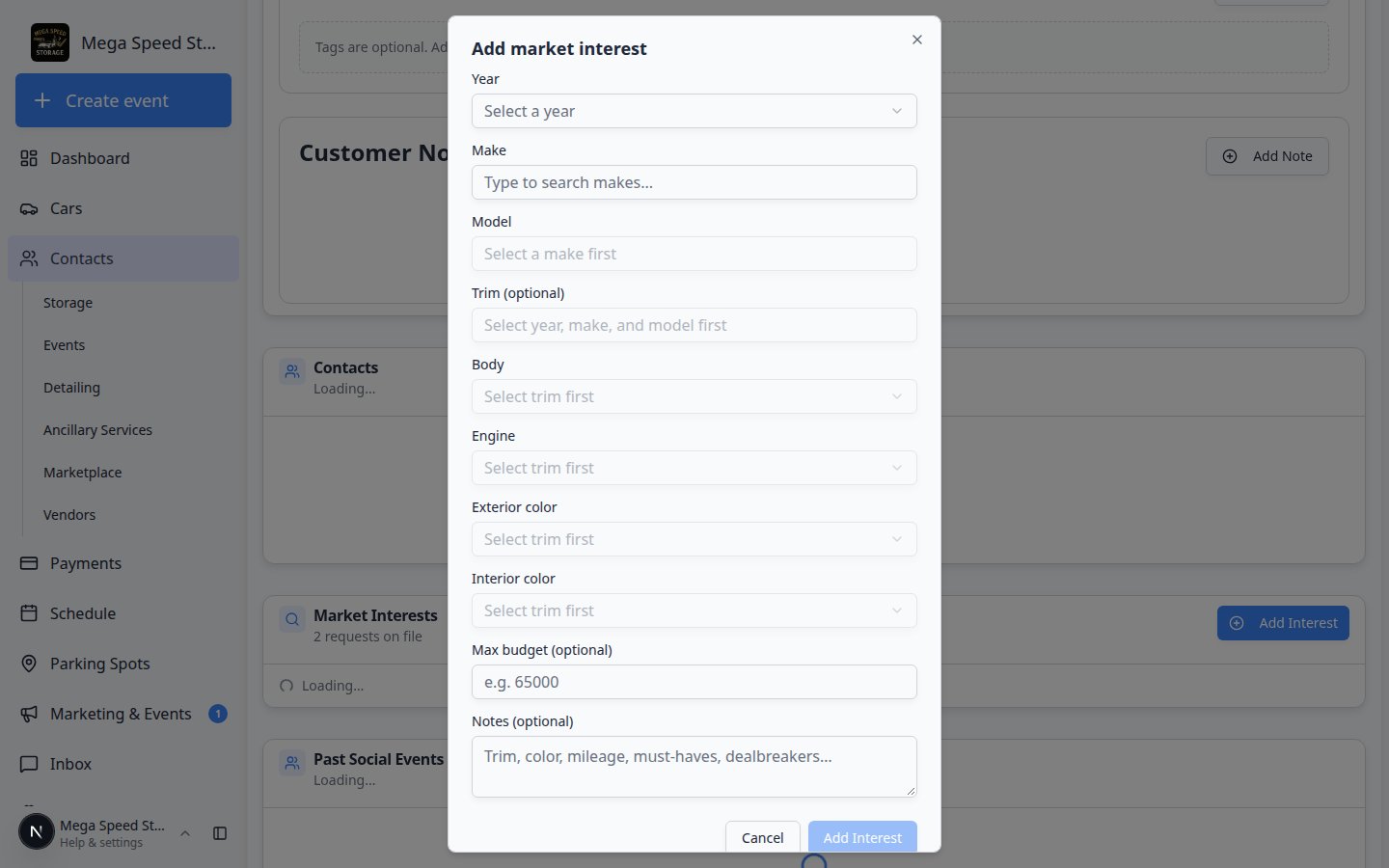
Task: Select Contacts in the sidebar
Action: tap(123, 258)
